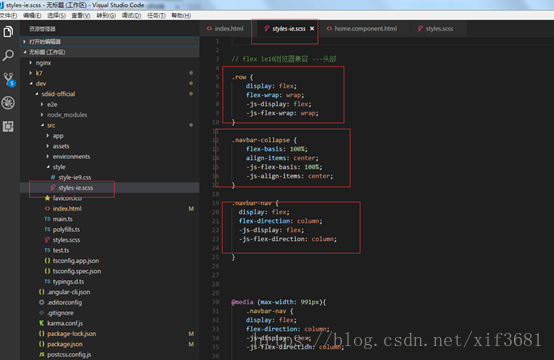Screen dimensions: 554x360
Task: Open the View menu
Action: tap(81, 16)
